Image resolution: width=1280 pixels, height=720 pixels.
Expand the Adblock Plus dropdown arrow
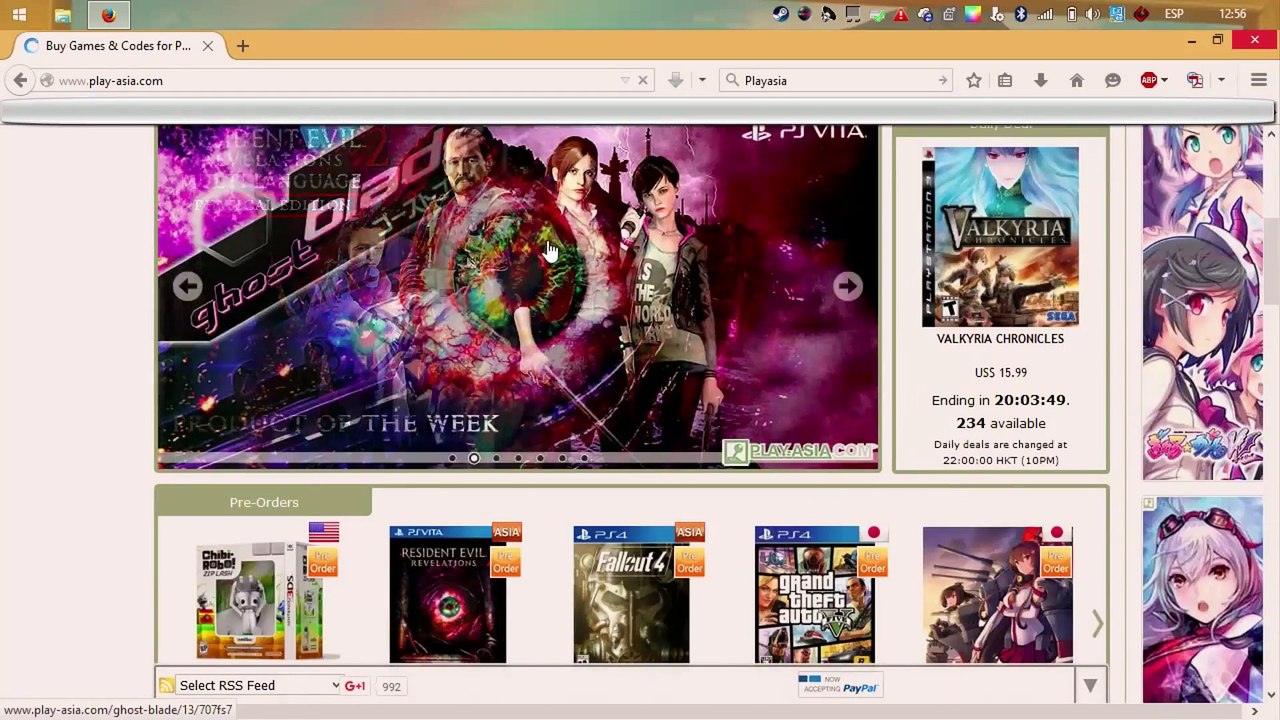pos(1164,80)
